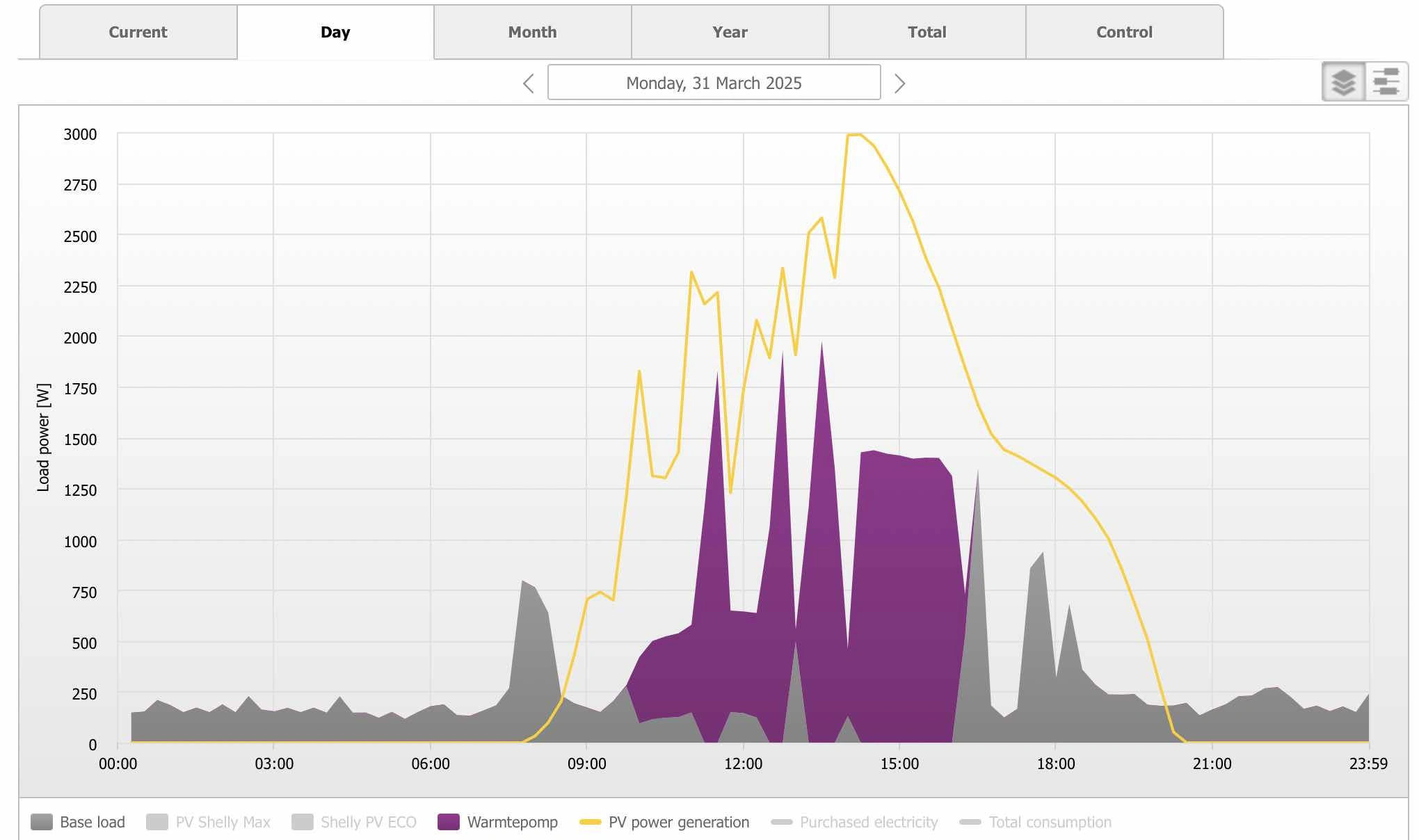1419x840 pixels.
Task: Click the sliders settings icon
Action: click(x=1386, y=82)
